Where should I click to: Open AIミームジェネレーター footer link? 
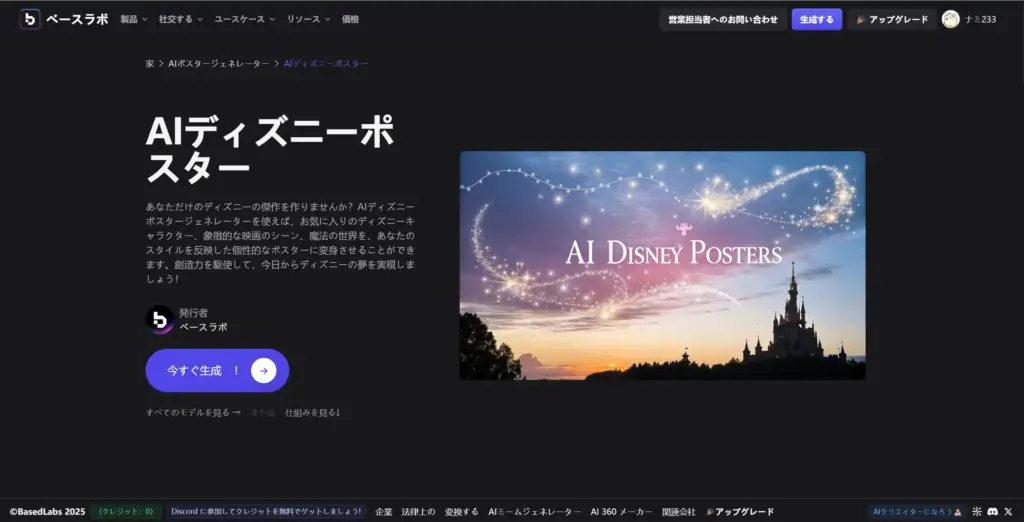pos(535,512)
